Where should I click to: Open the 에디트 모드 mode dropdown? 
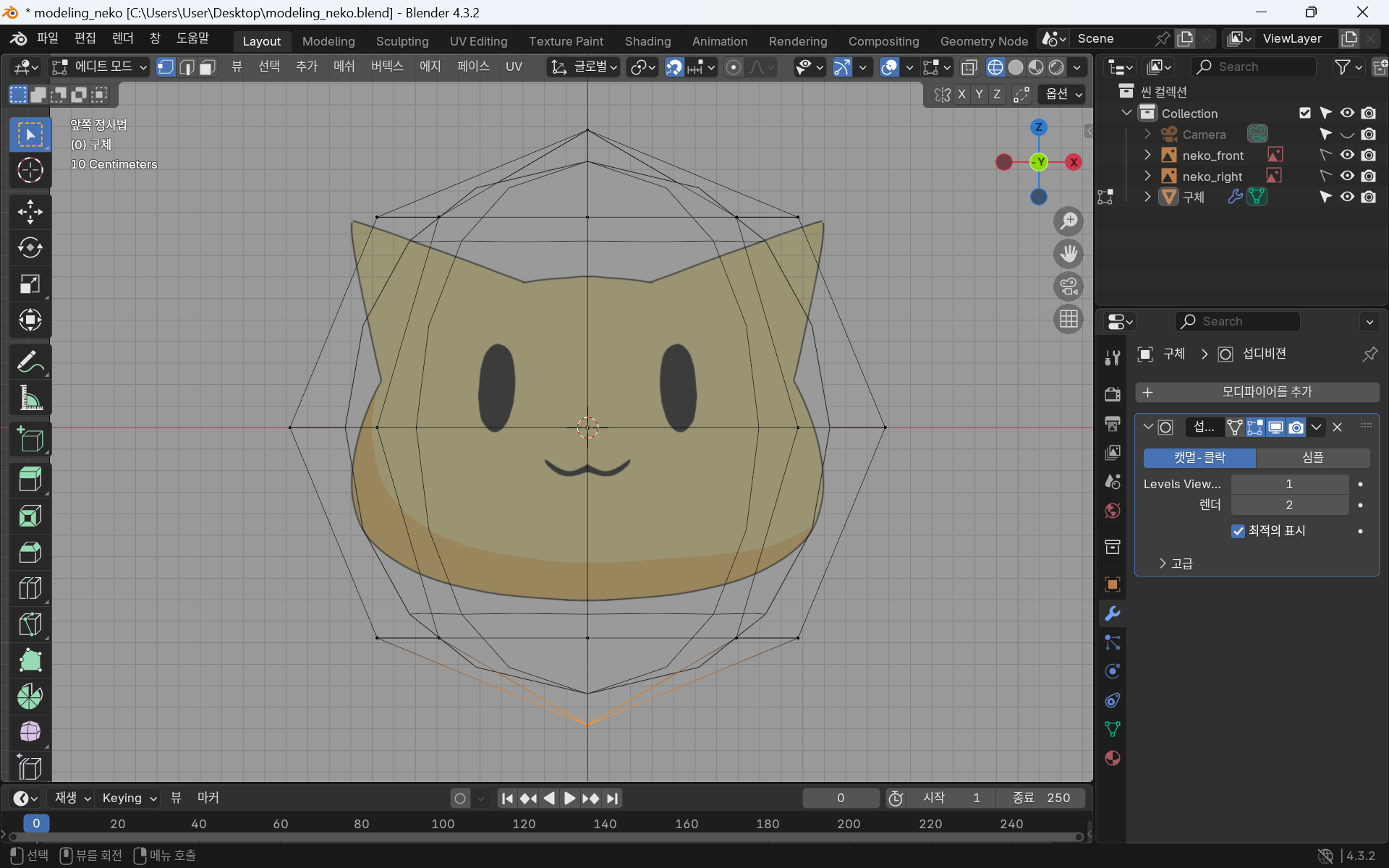(100, 67)
